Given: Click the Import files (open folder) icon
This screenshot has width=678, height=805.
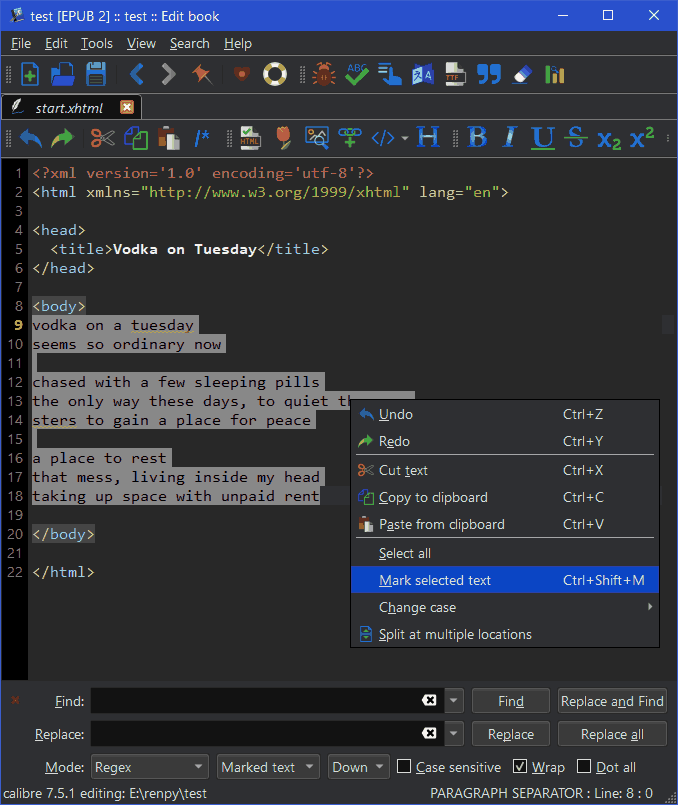Looking at the screenshot, I should 63,74.
